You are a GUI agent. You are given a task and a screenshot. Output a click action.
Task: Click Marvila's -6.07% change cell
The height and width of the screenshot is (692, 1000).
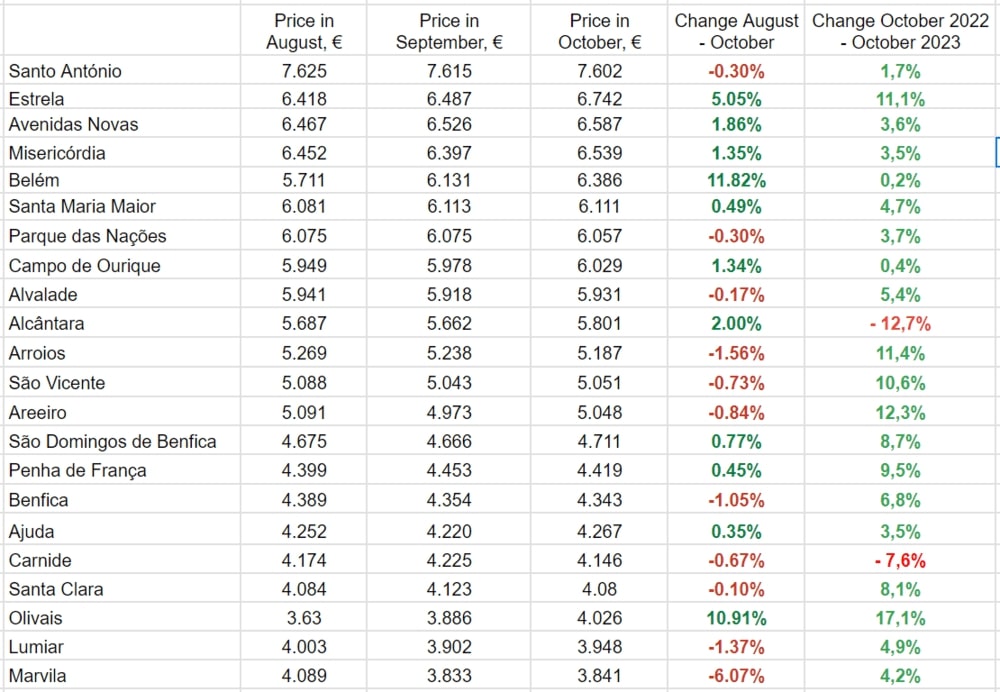coord(737,676)
